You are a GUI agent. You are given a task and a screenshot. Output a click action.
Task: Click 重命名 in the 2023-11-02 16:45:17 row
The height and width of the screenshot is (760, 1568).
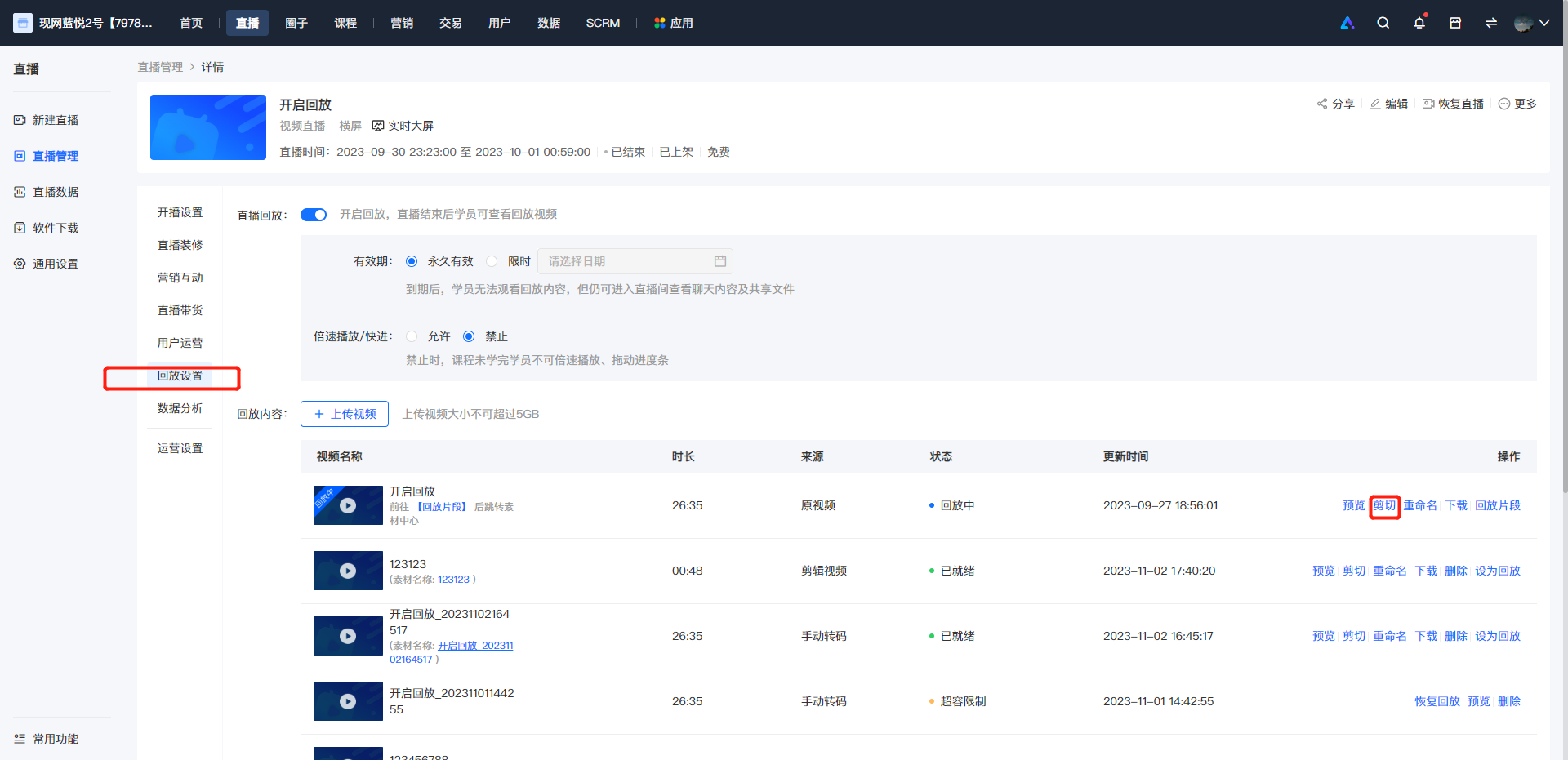tap(1390, 636)
